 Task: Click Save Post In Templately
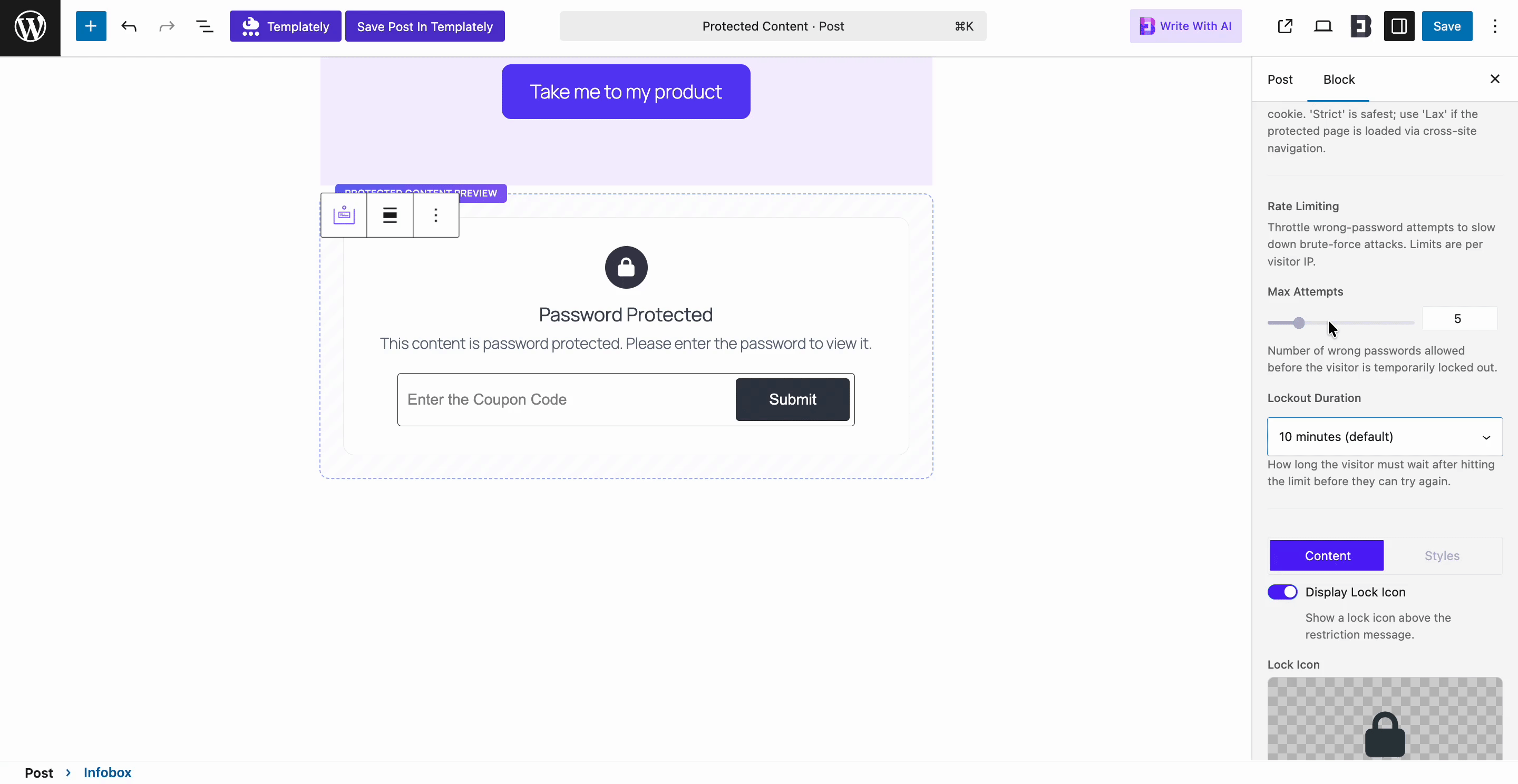tap(425, 26)
